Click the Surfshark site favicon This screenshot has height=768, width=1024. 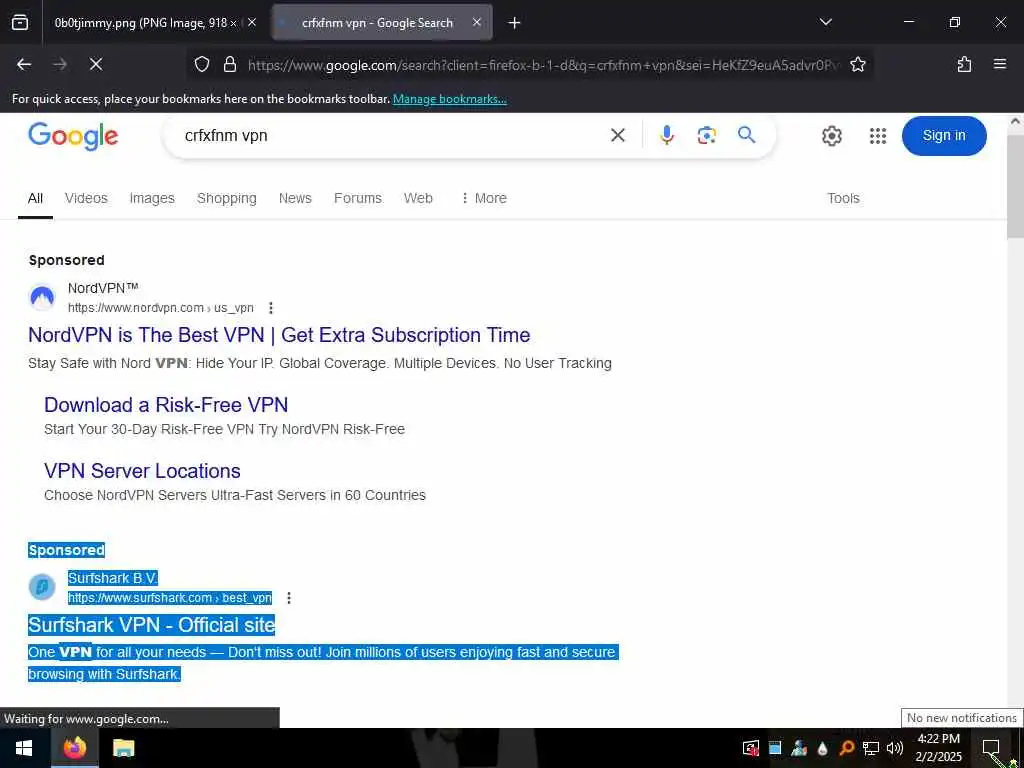[x=42, y=587]
